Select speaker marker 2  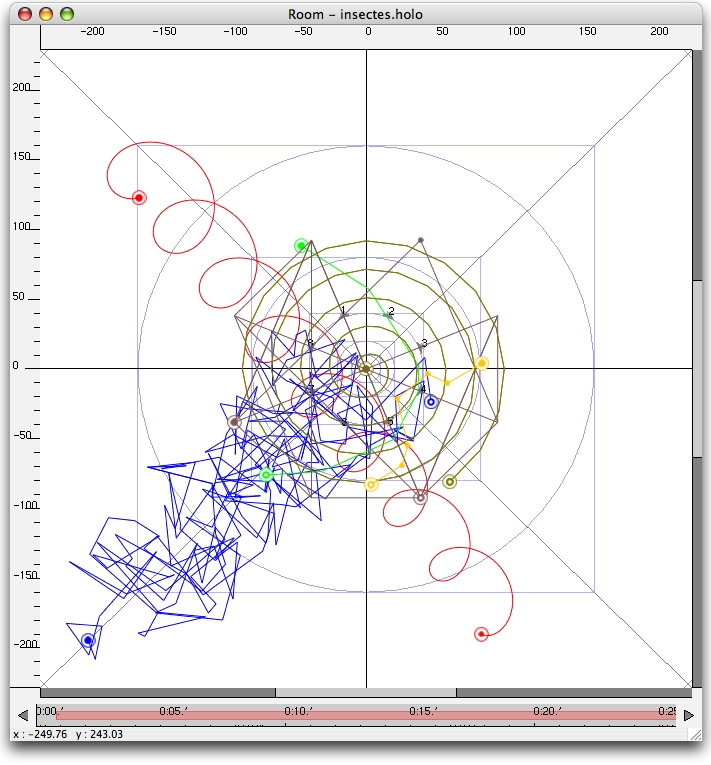point(389,314)
